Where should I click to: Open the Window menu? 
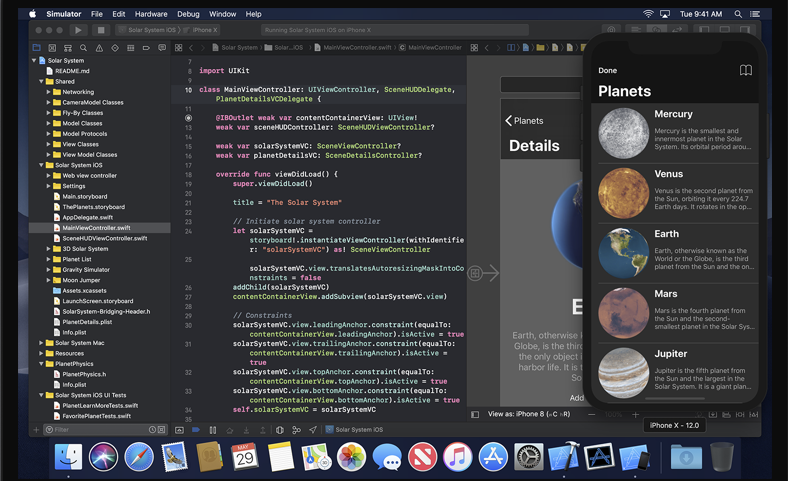[223, 14]
